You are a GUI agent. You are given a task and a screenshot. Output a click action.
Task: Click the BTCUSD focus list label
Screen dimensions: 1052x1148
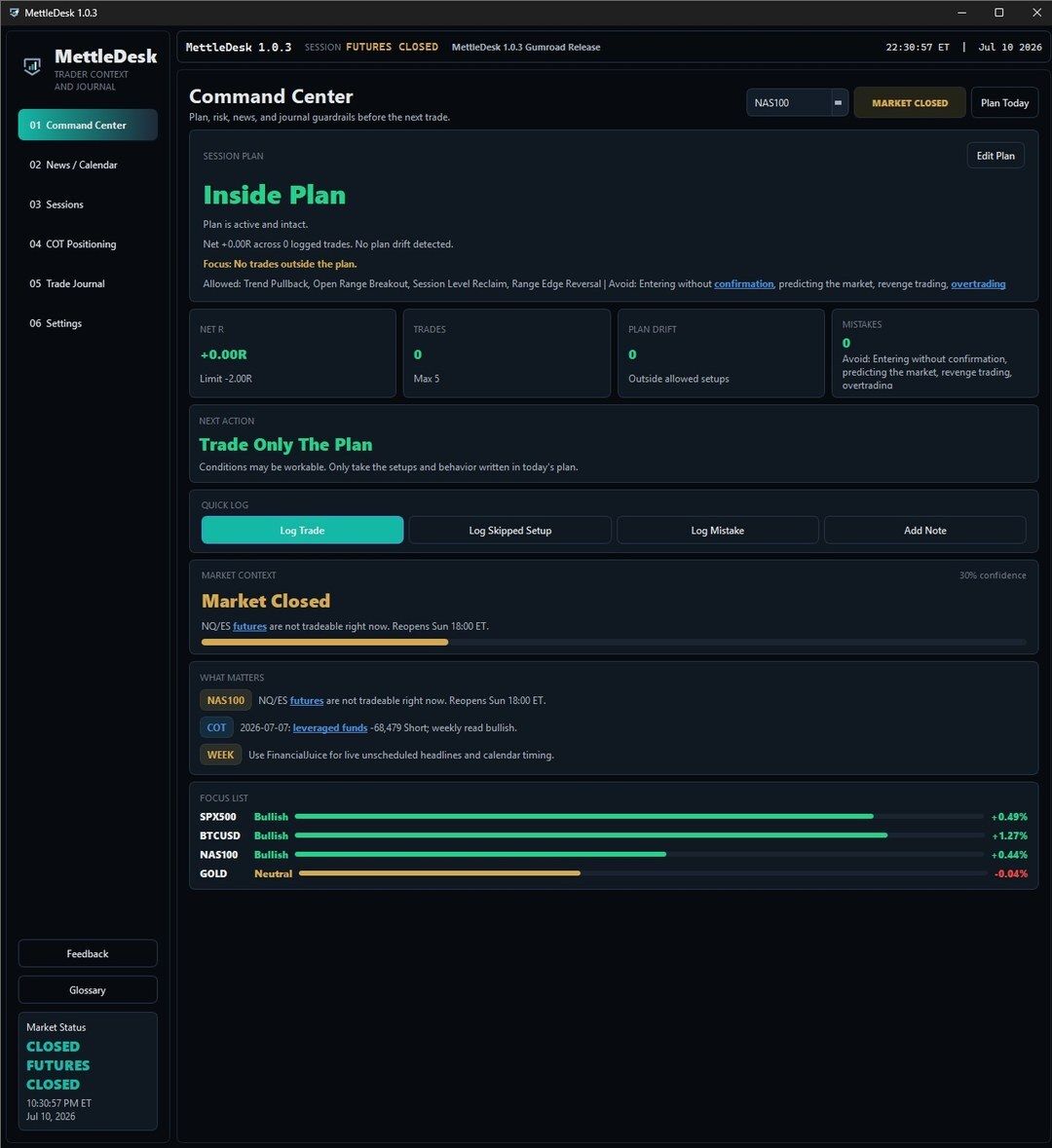point(220,835)
